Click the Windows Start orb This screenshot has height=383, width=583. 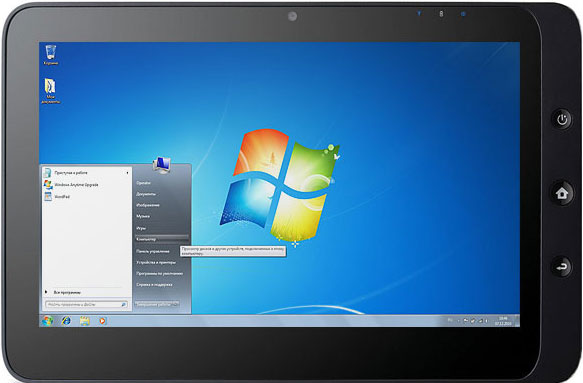coord(48,321)
